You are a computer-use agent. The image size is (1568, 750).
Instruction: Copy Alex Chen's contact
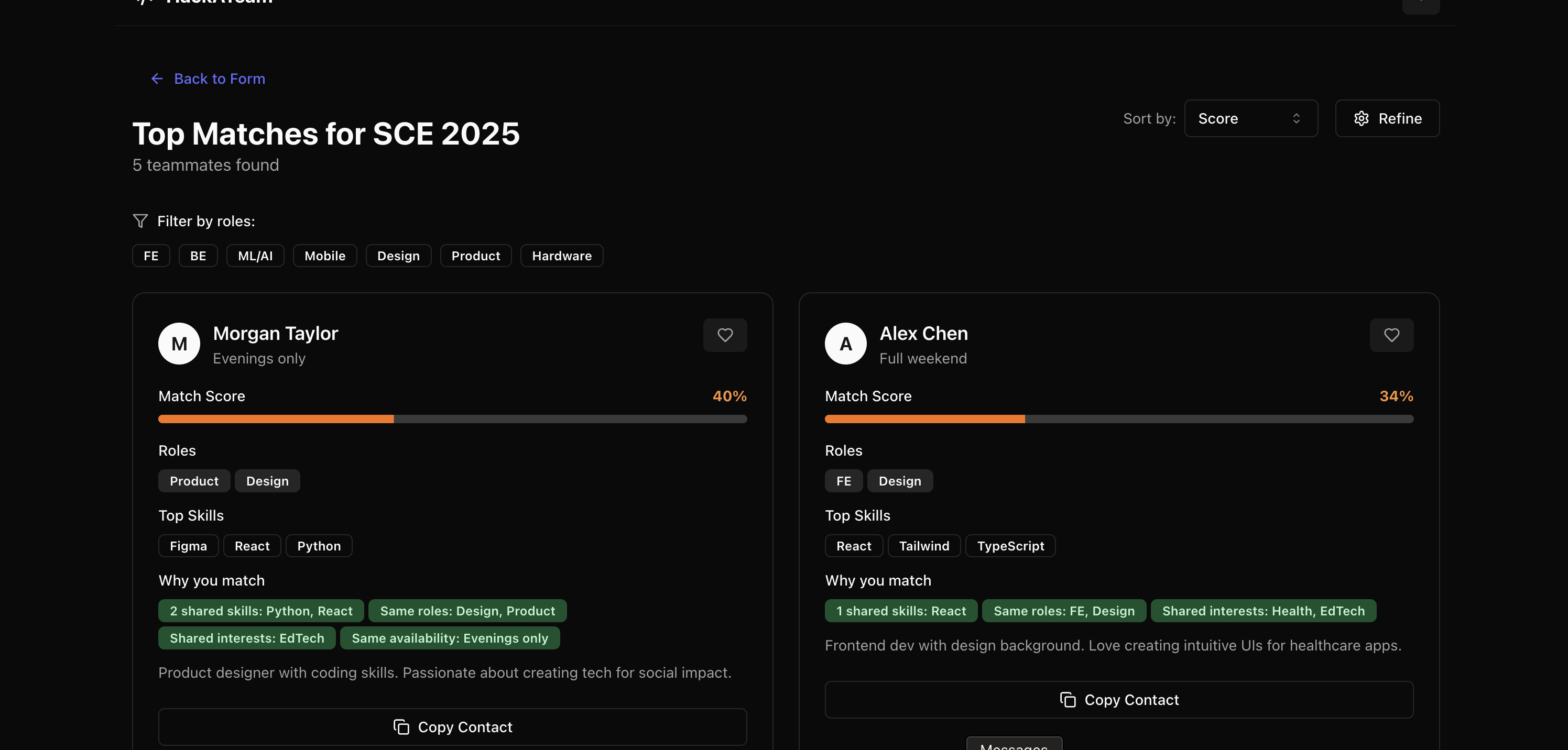(1119, 700)
